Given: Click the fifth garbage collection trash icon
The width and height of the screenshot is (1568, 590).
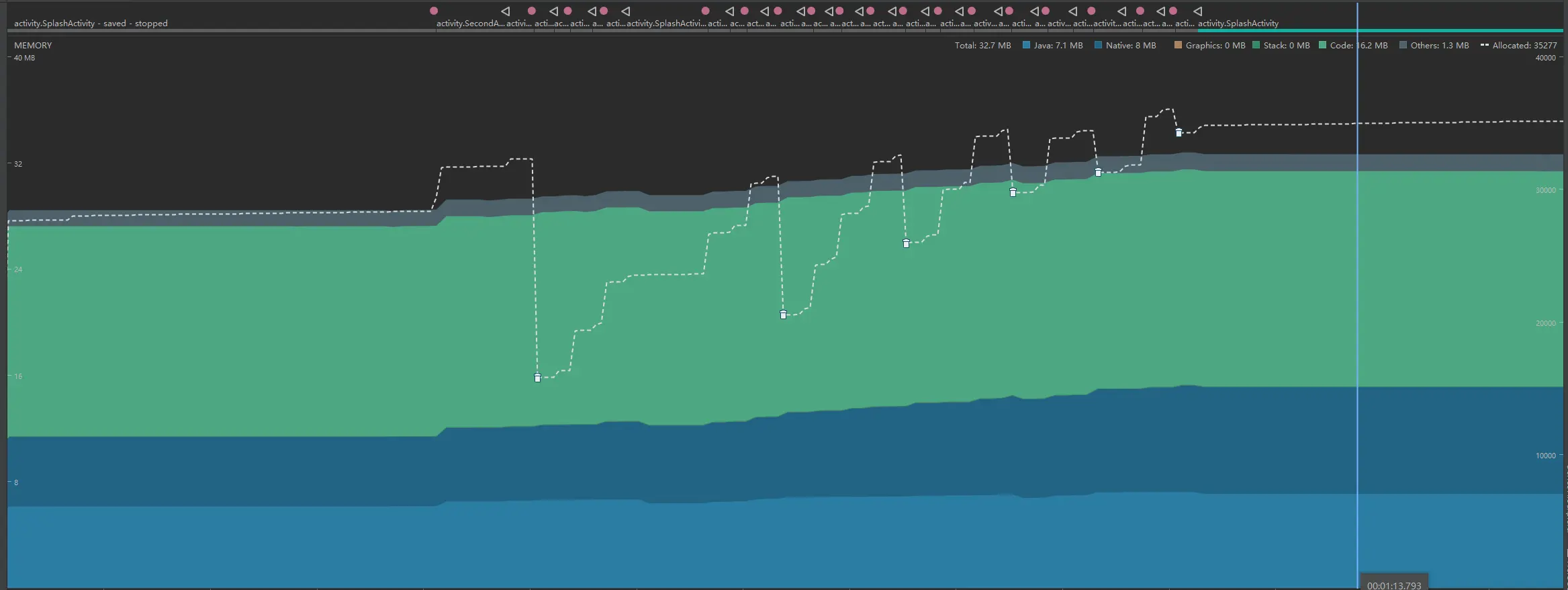Looking at the screenshot, I should 1098,173.
